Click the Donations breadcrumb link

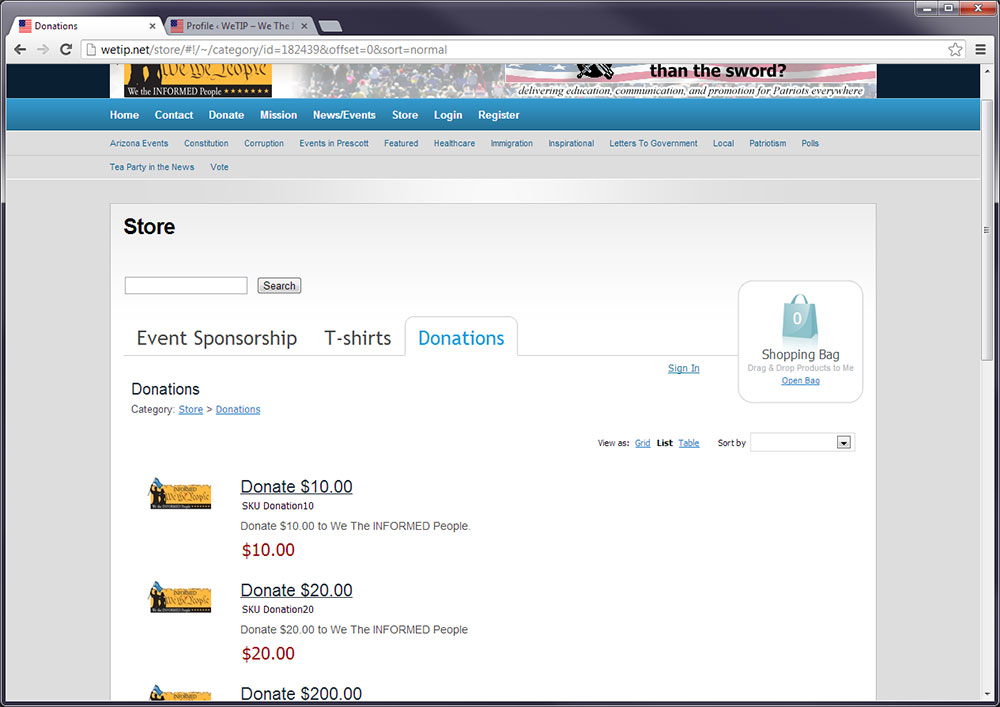click(238, 409)
